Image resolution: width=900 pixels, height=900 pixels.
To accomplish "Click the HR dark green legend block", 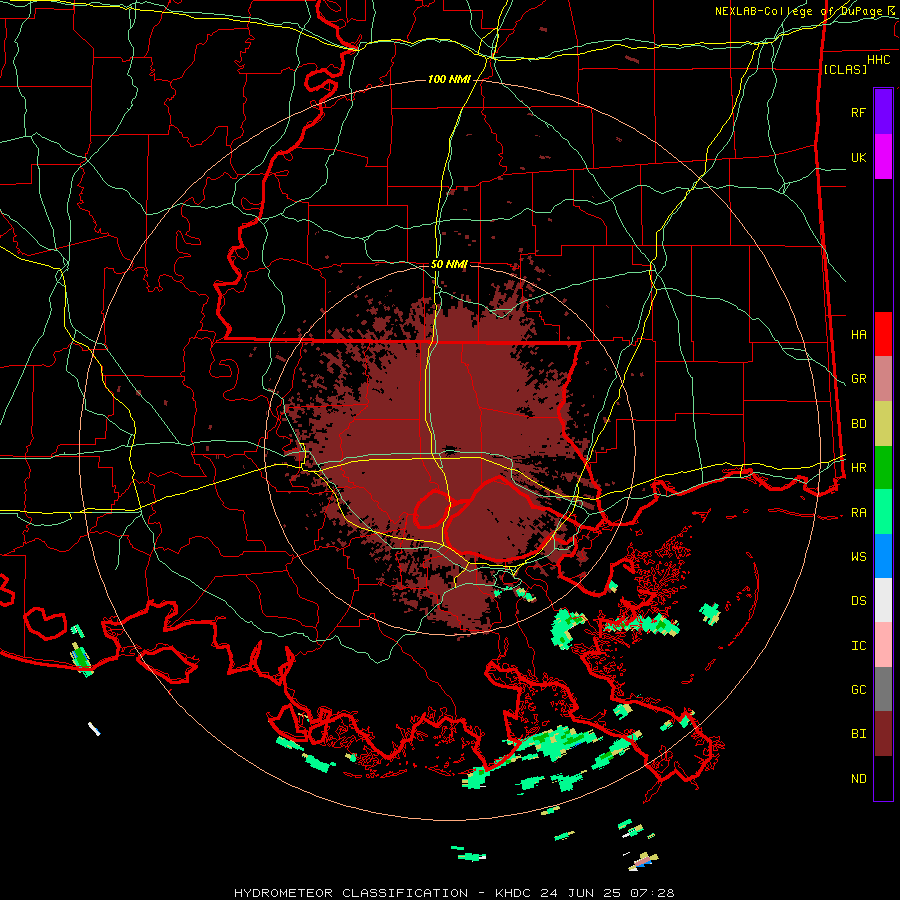I will [x=883, y=468].
